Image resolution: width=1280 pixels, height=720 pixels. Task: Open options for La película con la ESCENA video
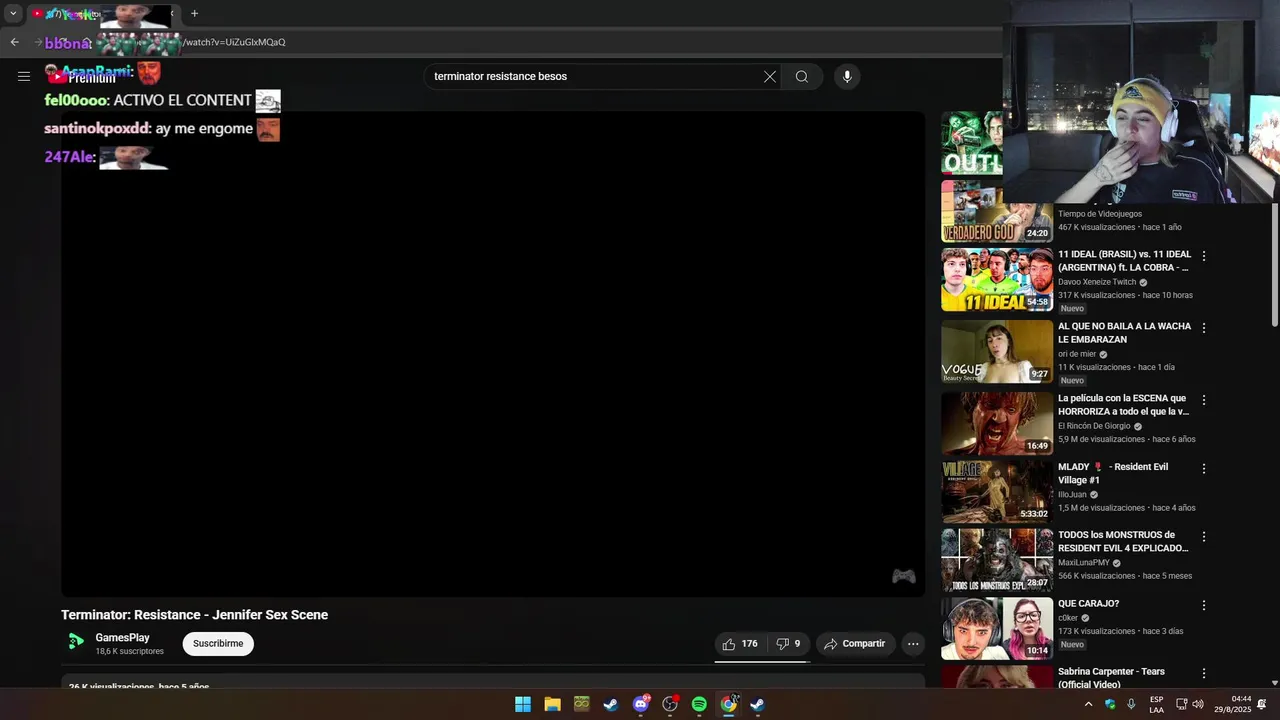(1204, 400)
